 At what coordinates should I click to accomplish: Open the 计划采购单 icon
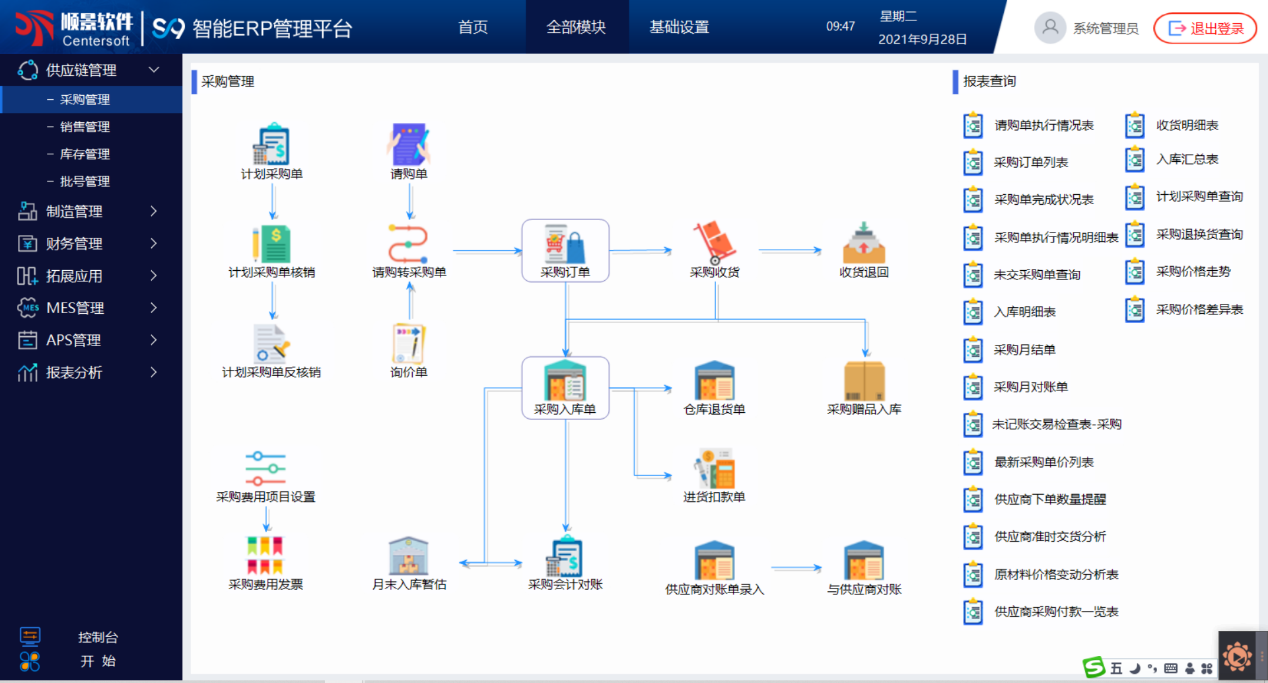(x=271, y=146)
